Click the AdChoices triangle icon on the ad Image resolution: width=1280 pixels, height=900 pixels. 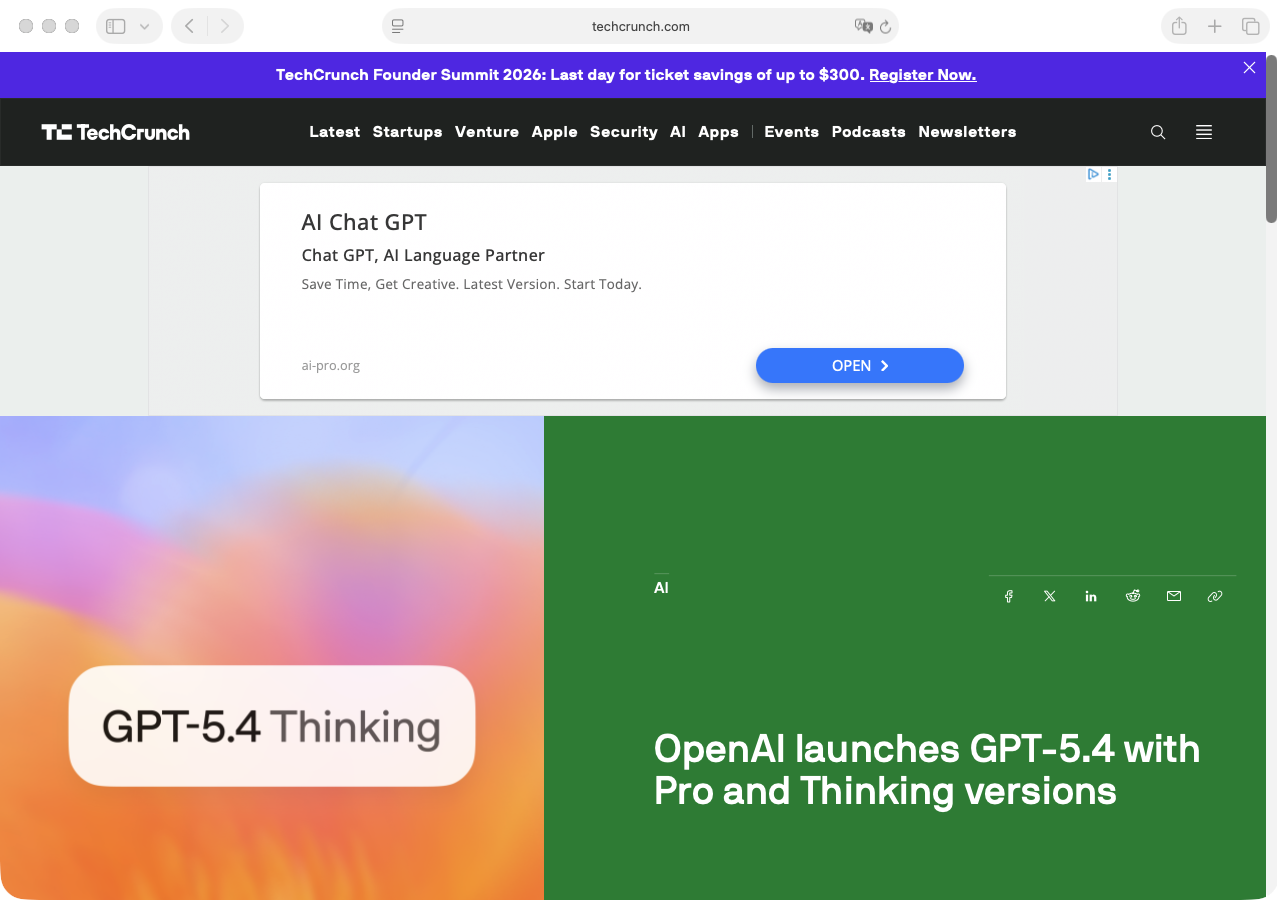1093,174
